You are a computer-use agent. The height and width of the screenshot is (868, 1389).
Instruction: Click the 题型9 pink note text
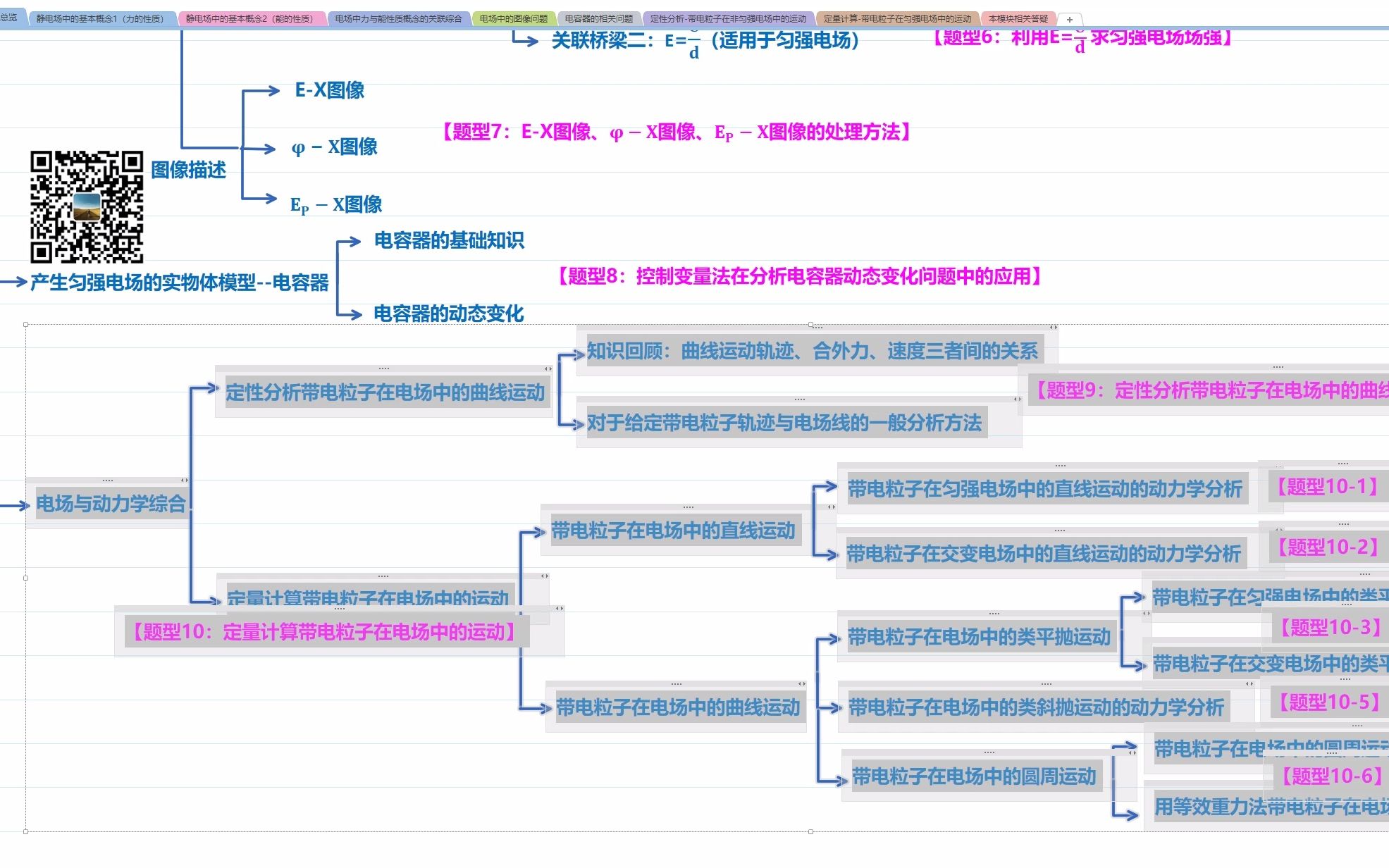click(x=1209, y=390)
